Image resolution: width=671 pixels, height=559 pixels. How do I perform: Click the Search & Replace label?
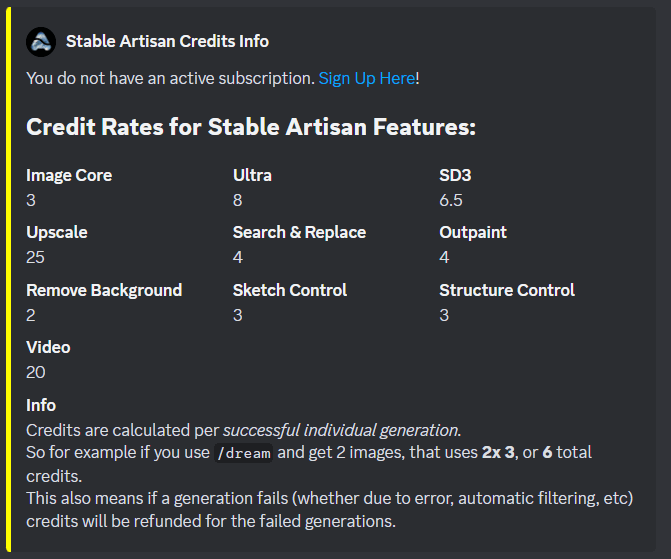pos(299,232)
